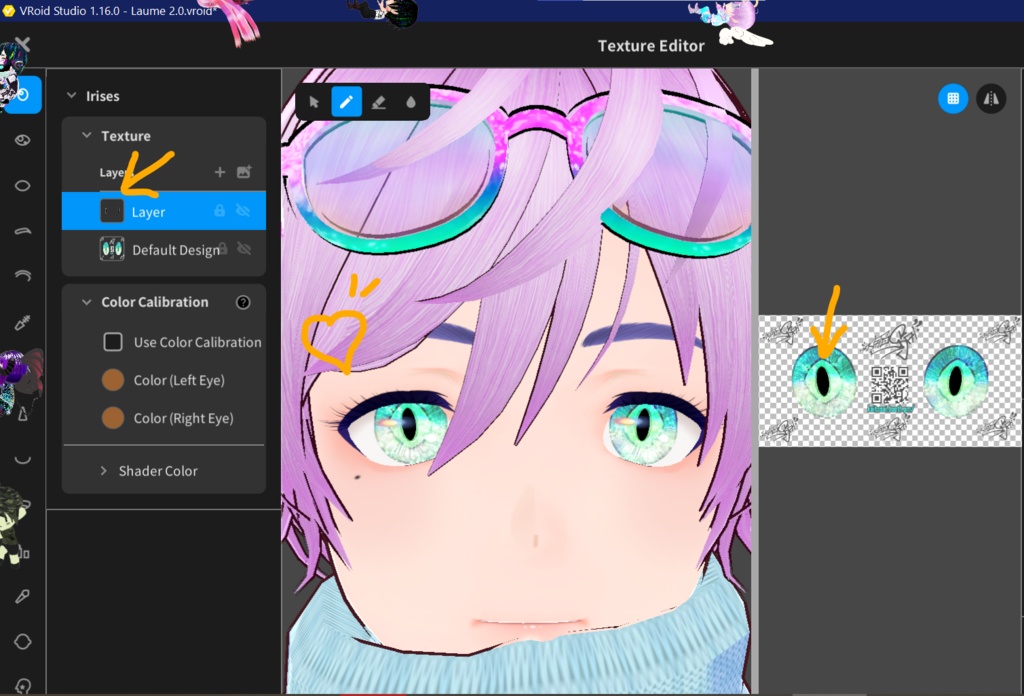Select the highlighted eye icon in the left sidebar
Image resolution: width=1024 pixels, height=696 pixels.
pyautogui.click(x=22, y=96)
